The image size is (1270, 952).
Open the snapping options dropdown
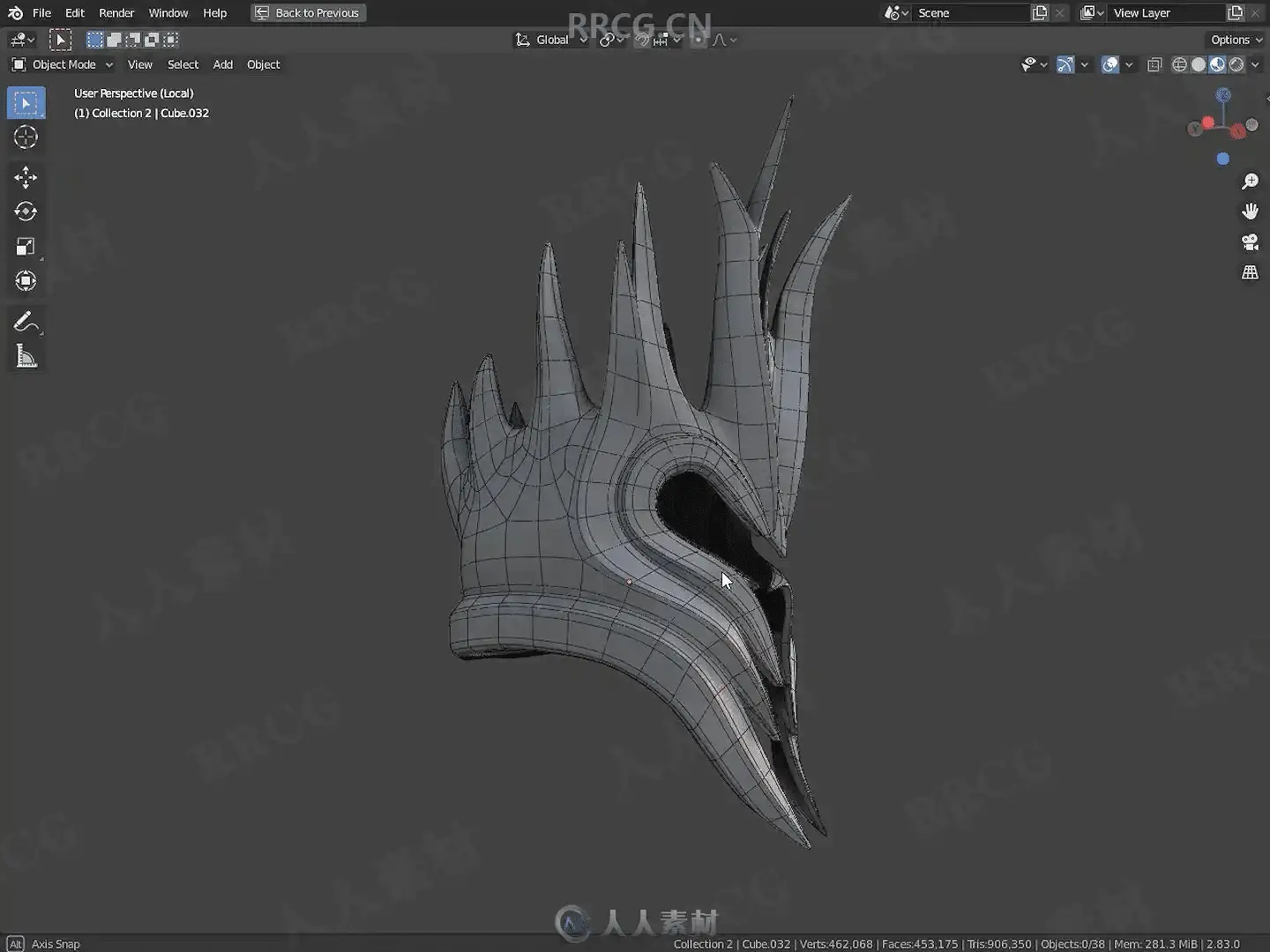tap(668, 40)
